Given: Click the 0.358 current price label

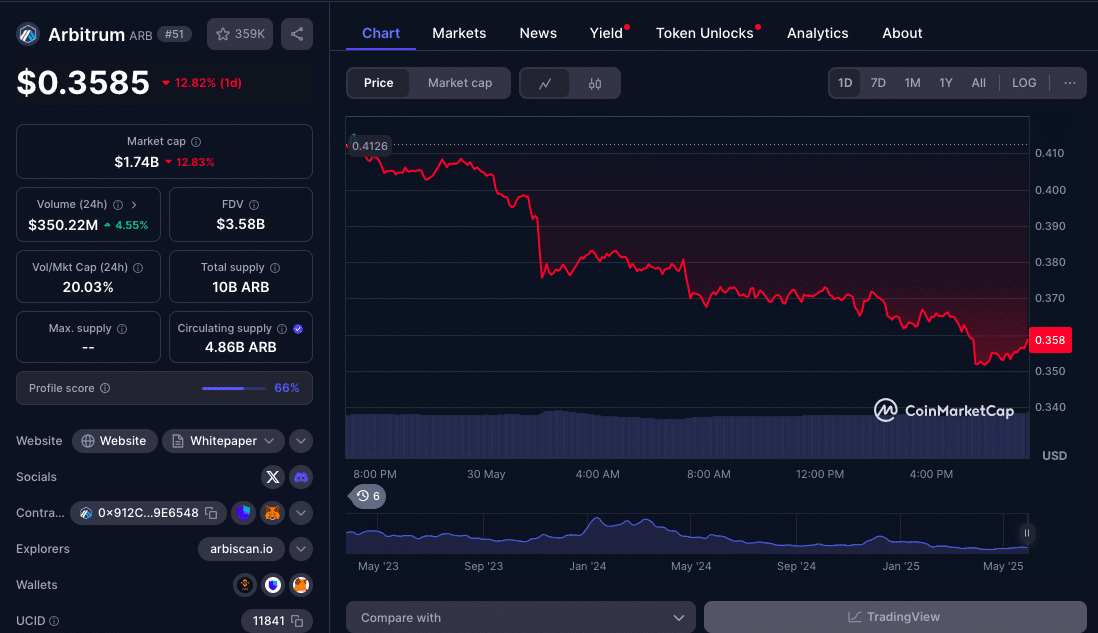Looking at the screenshot, I should click(1050, 340).
